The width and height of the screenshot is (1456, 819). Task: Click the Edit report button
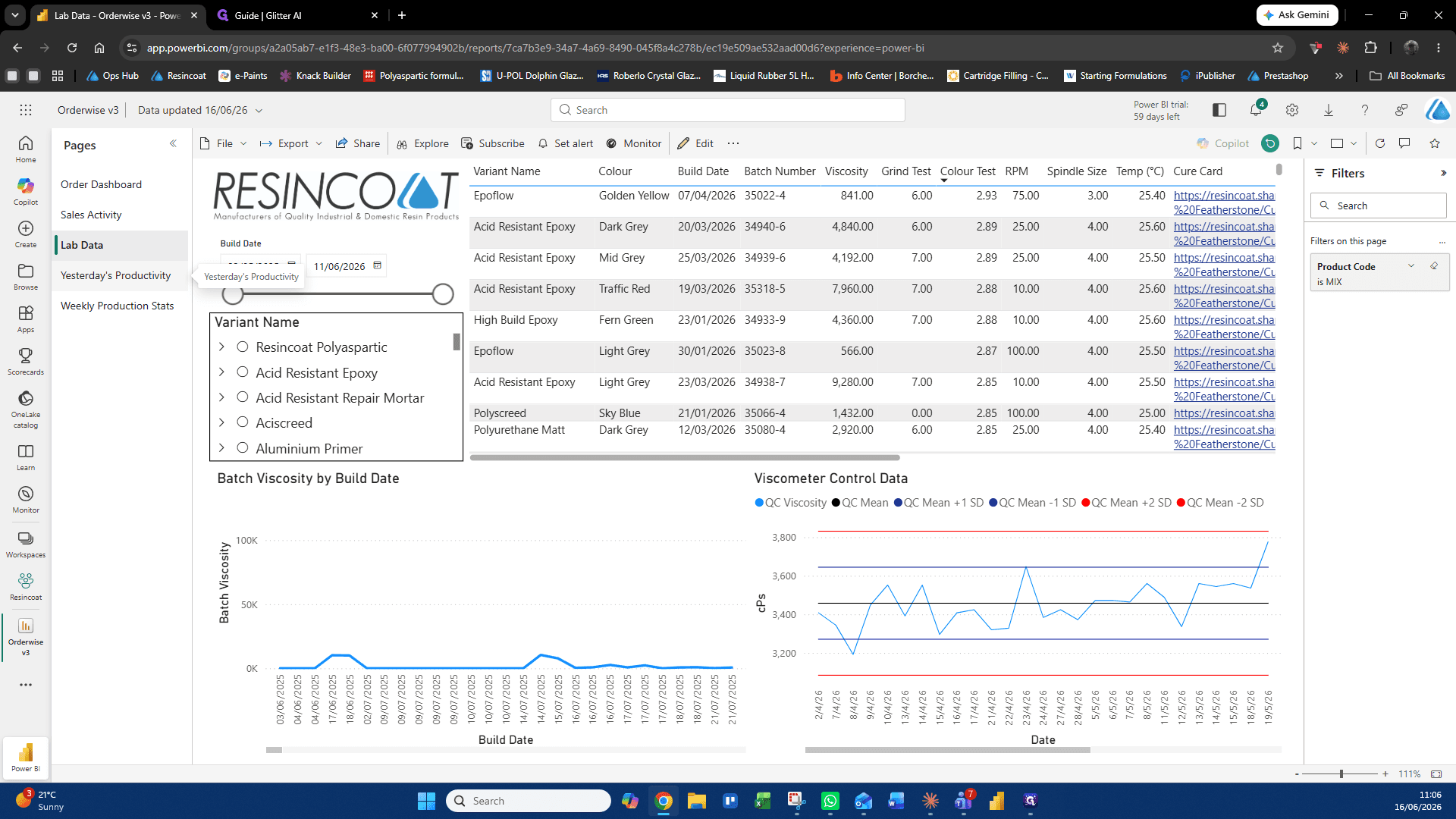click(x=695, y=143)
